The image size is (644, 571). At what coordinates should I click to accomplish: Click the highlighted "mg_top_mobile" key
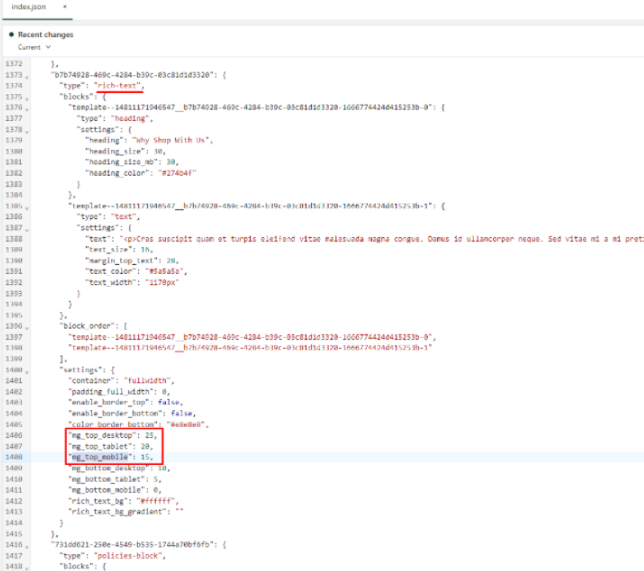pyautogui.click(x=100, y=457)
